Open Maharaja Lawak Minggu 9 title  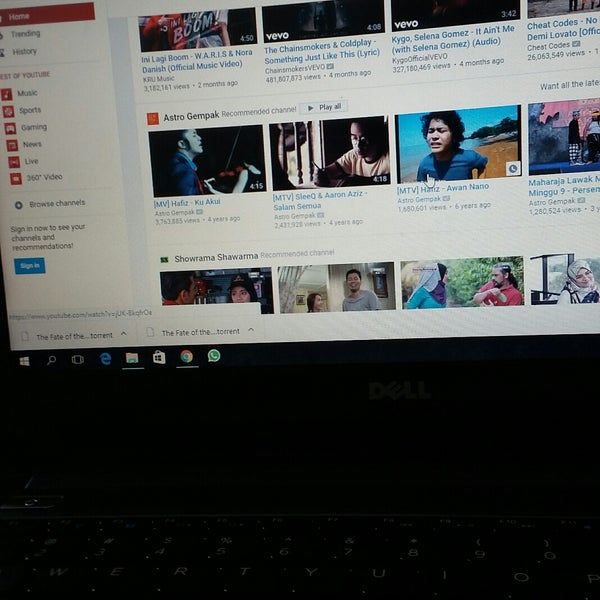[x=564, y=186]
